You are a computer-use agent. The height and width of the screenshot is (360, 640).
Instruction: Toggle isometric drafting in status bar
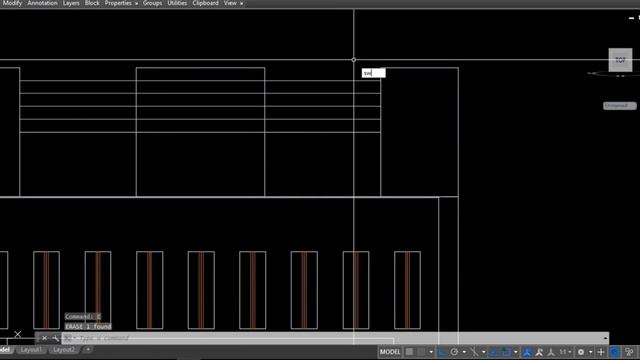(474, 351)
